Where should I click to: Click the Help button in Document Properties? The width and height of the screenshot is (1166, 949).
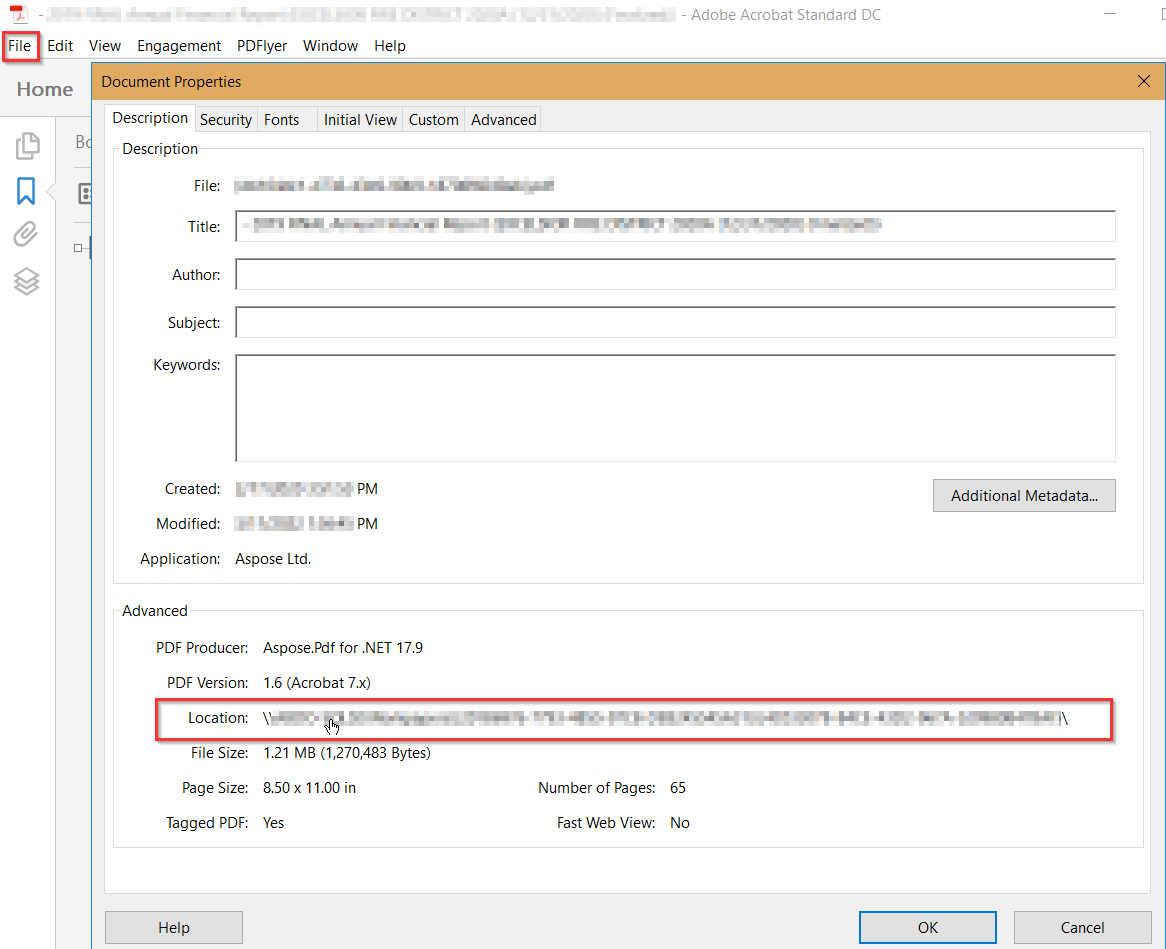click(174, 927)
